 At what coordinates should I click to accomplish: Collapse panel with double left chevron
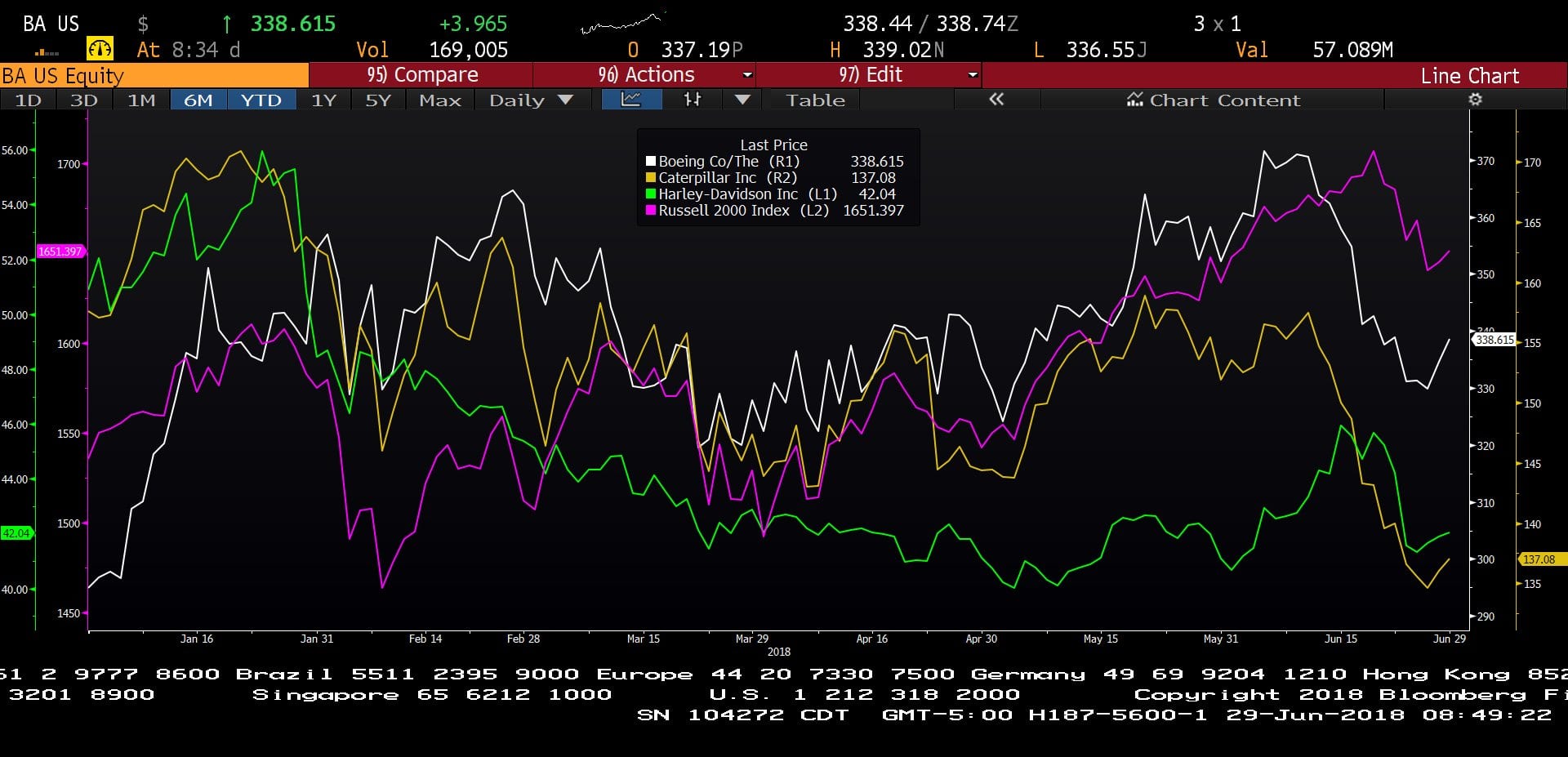996,100
